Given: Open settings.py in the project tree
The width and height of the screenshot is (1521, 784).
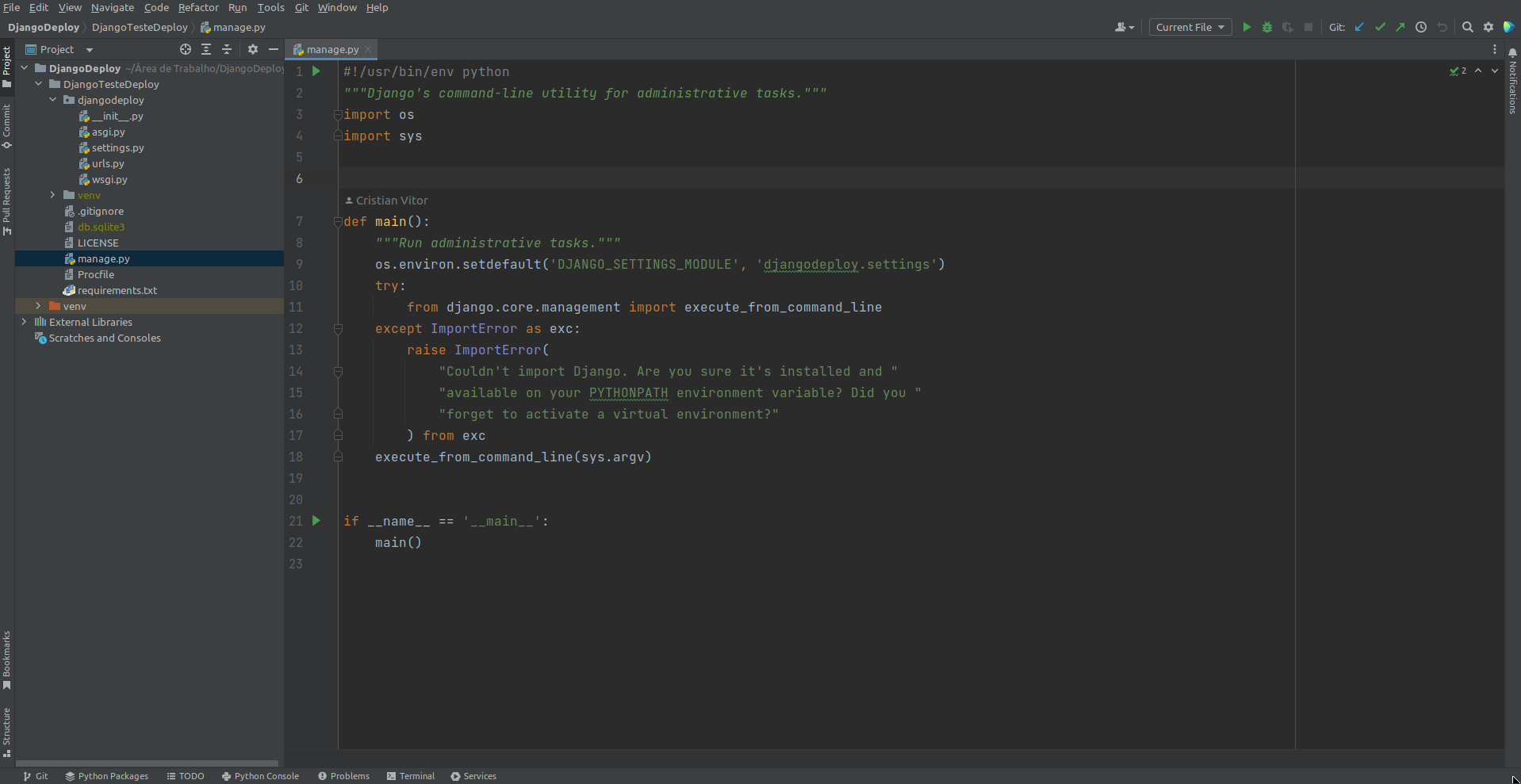Looking at the screenshot, I should click(117, 147).
